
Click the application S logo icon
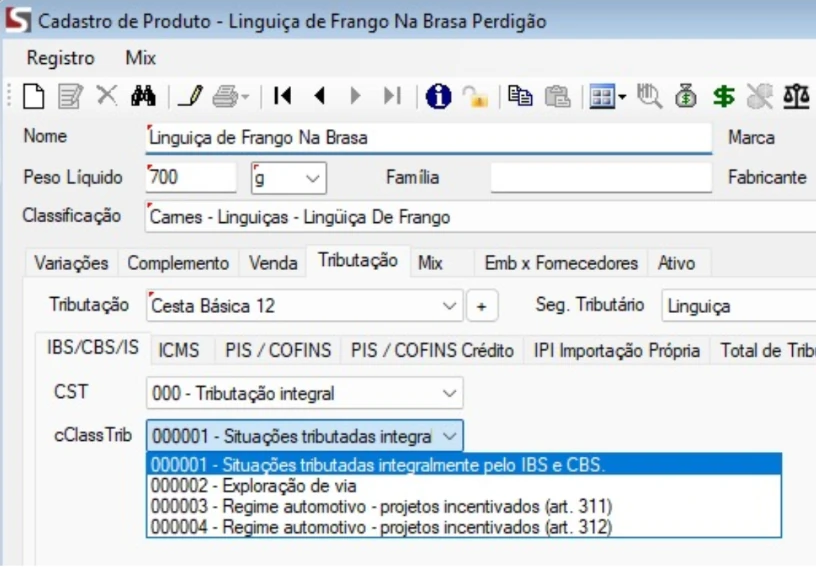tap(18, 21)
